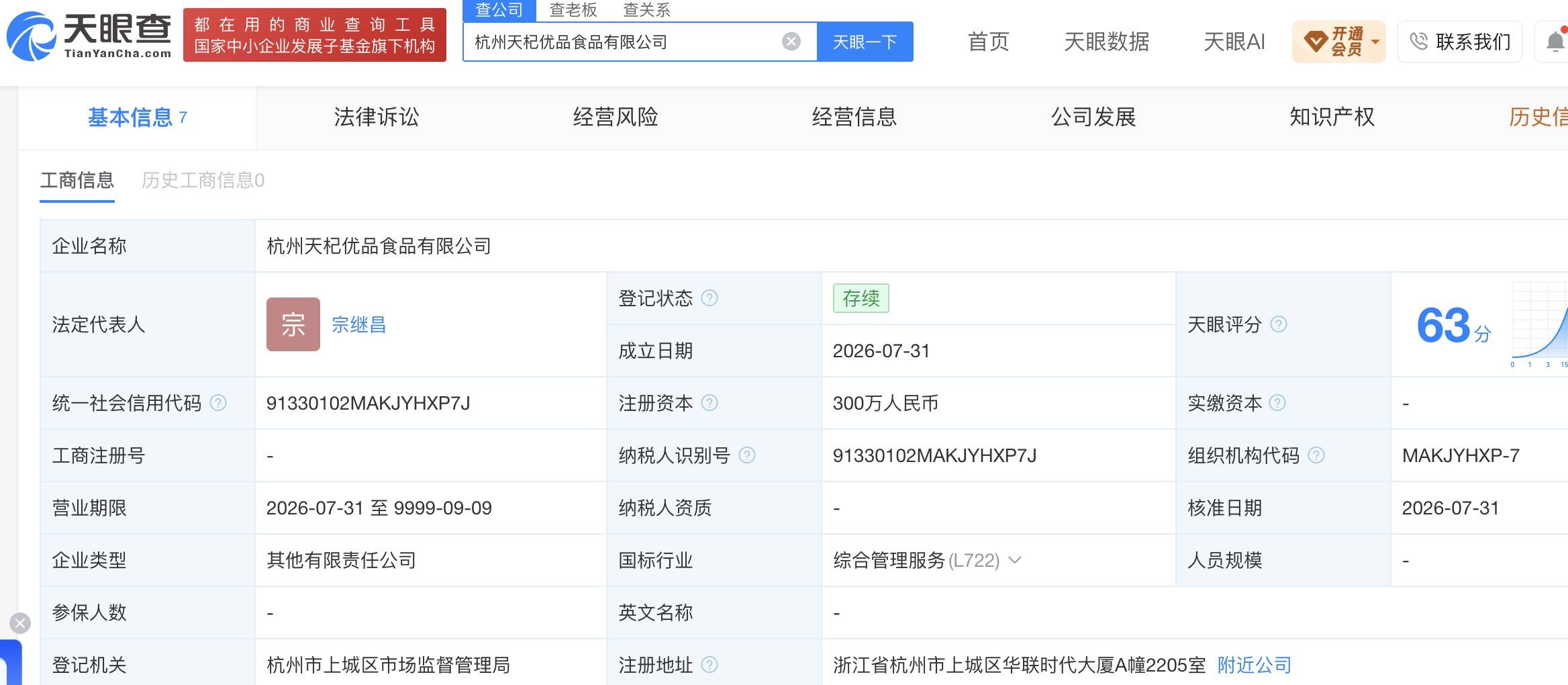Expand the 综合管理服务 industry chevron
This screenshot has width=1568, height=685.
[x=1015, y=560]
